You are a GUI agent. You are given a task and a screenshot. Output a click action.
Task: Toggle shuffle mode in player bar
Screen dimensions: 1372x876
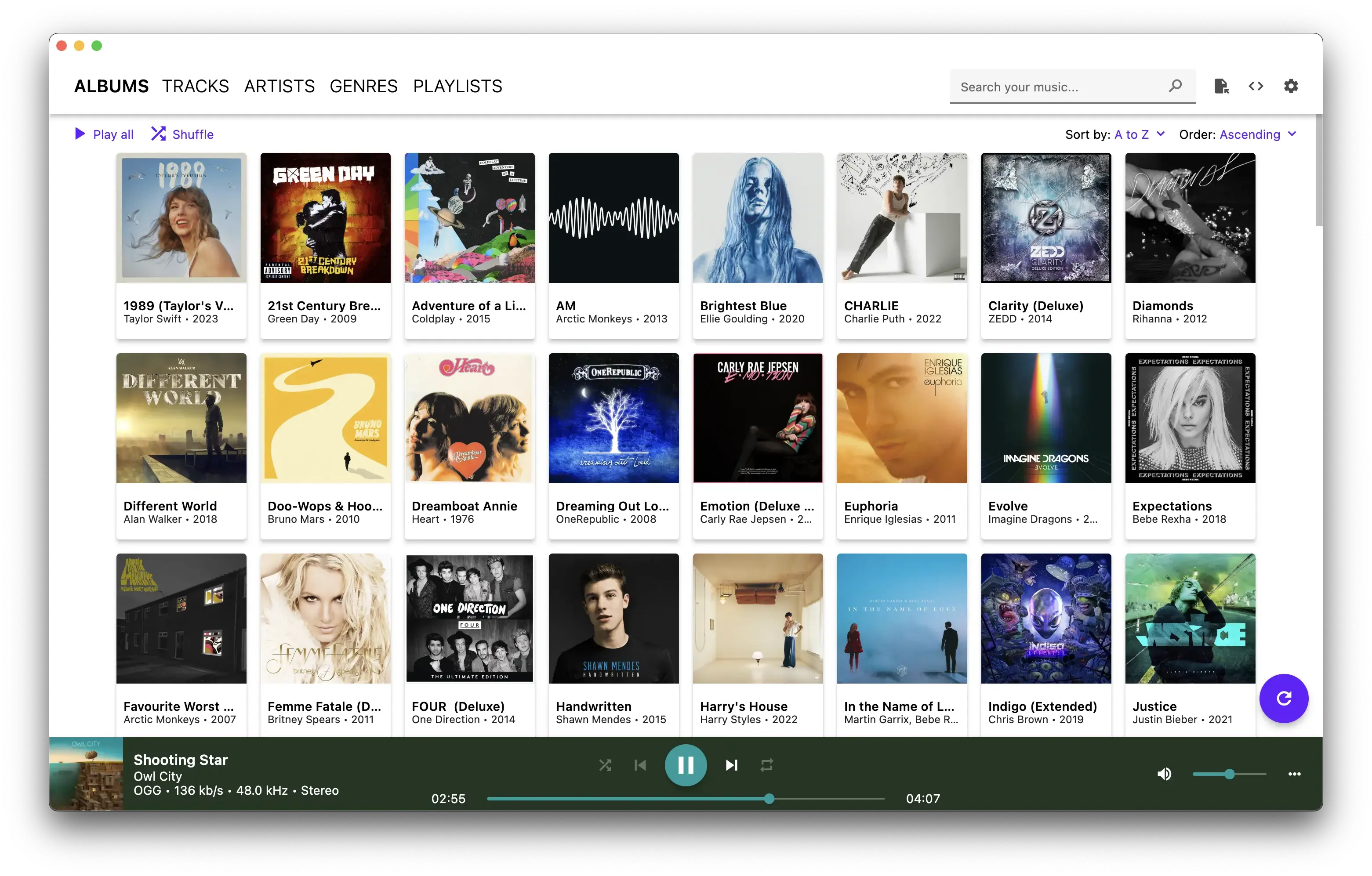coord(605,765)
